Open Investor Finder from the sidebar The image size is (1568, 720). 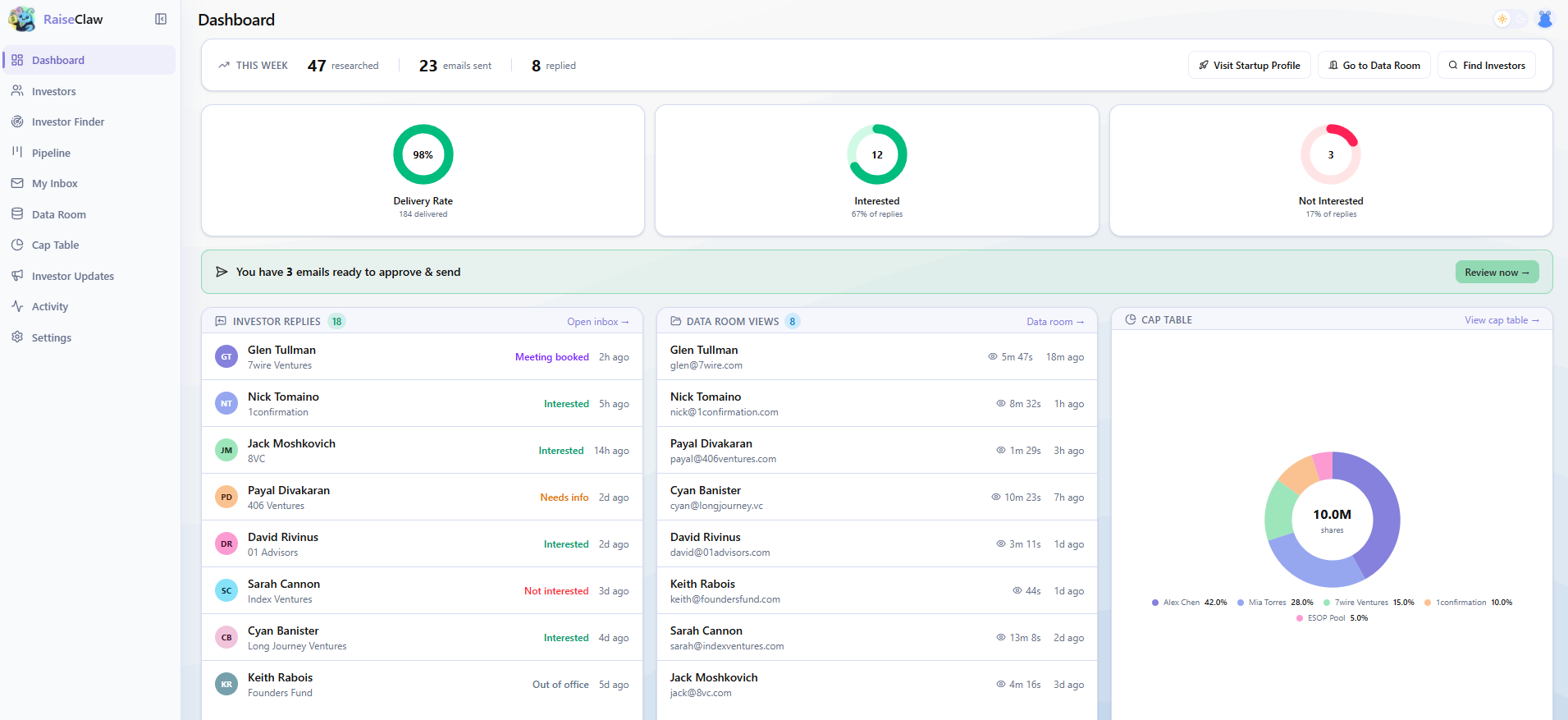pos(89,122)
